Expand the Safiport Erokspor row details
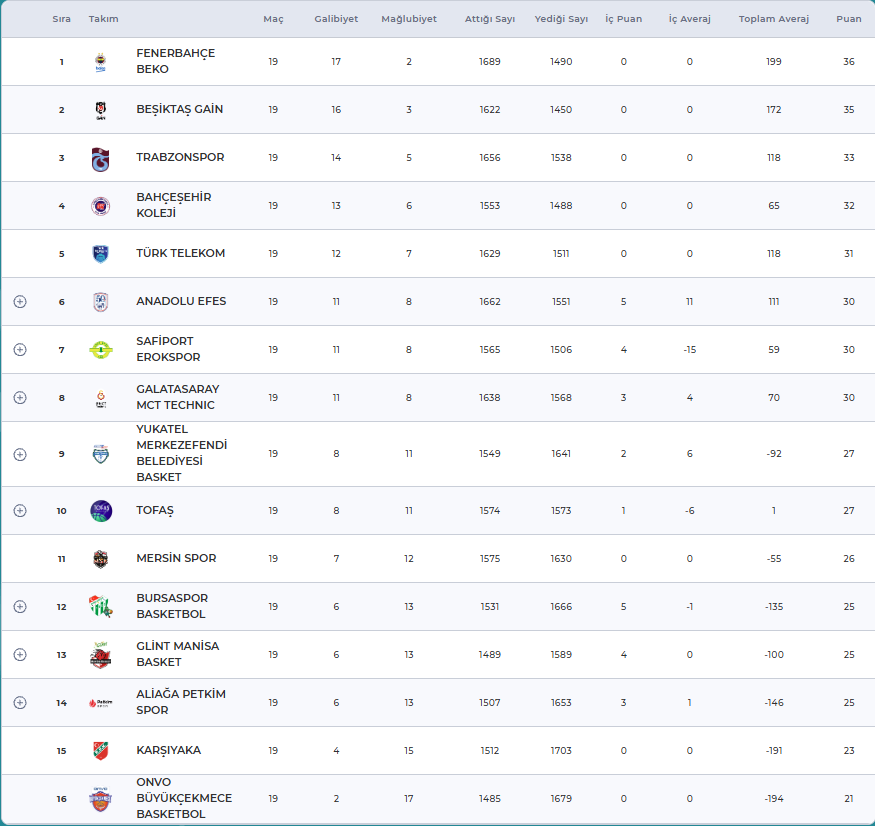Screen dimensions: 875x826 [20, 350]
